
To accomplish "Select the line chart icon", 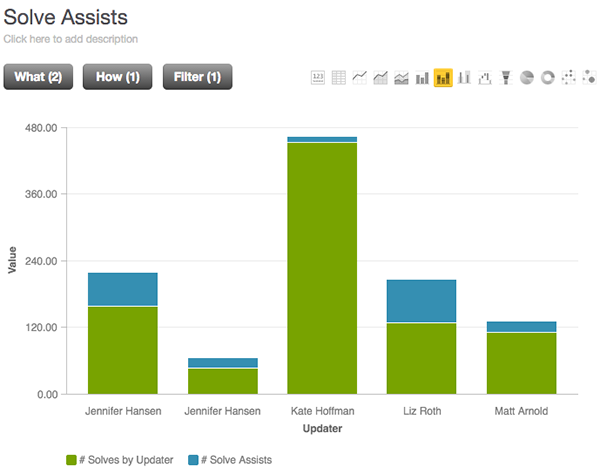I will [360, 77].
